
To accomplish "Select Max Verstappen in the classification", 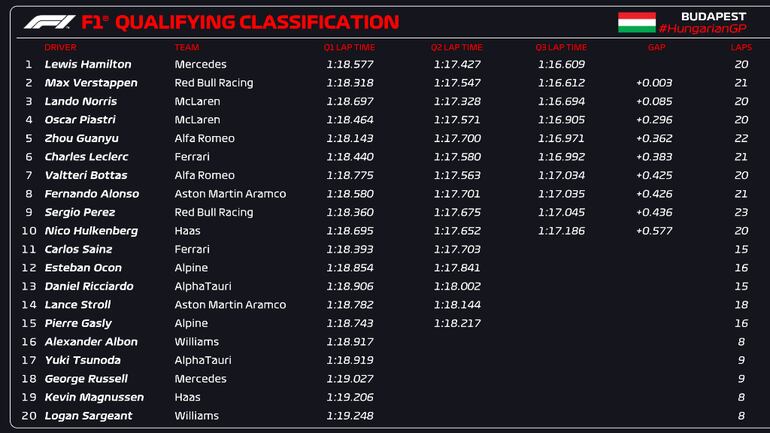I will 91,83.
